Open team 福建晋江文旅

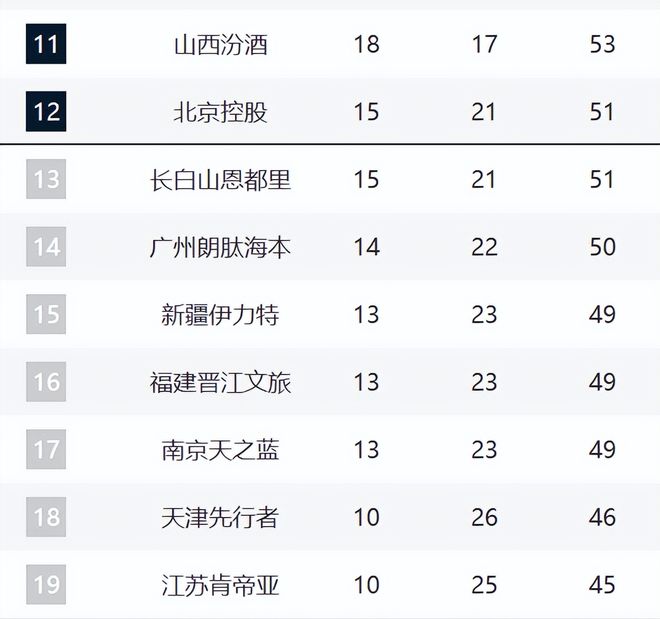[x=220, y=382]
